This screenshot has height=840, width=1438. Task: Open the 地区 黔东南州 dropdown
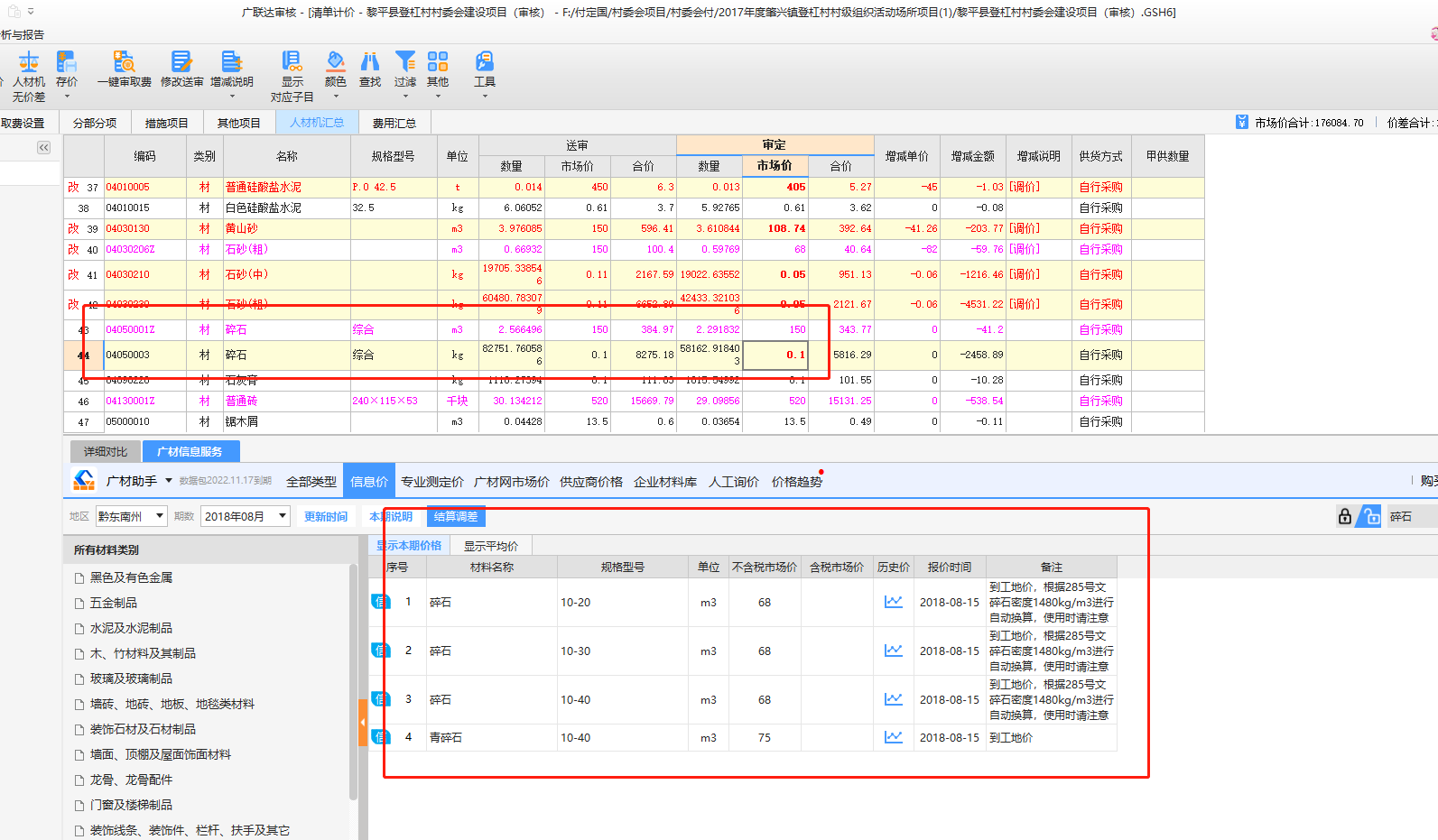pos(132,516)
